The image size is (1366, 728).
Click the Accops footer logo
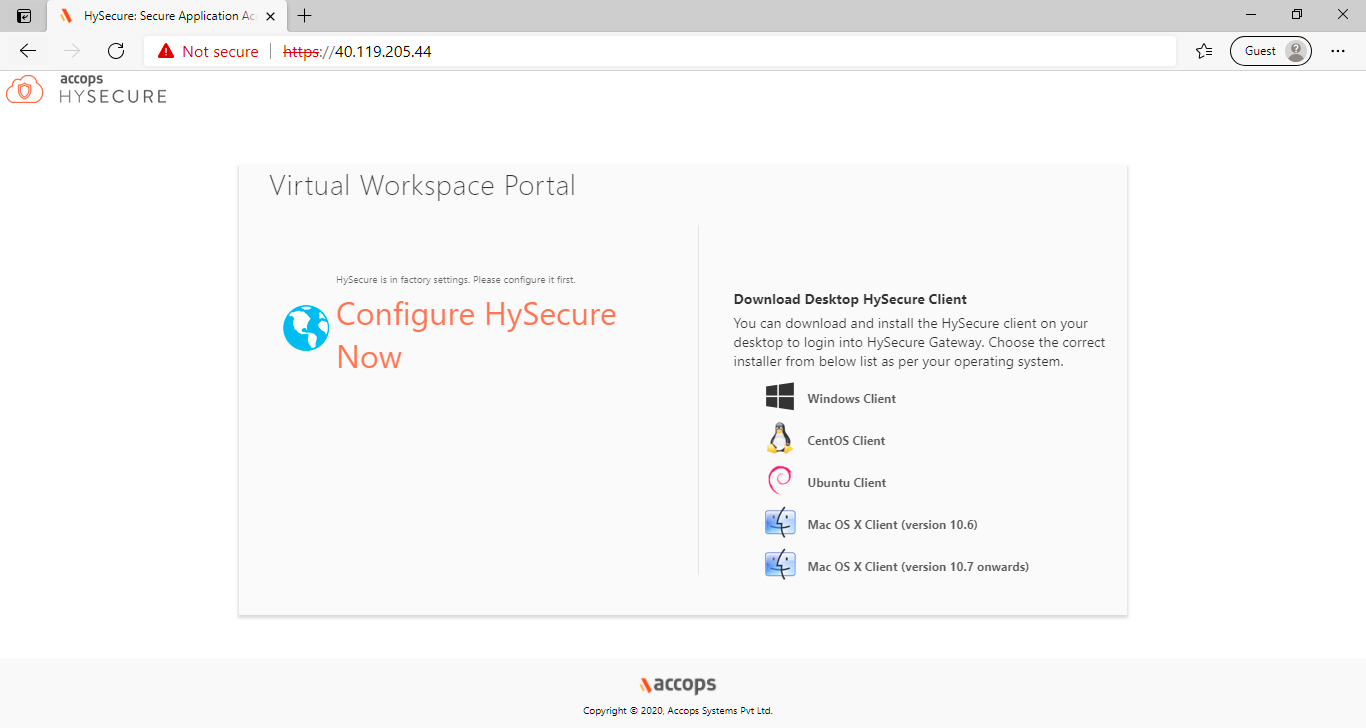678,685
